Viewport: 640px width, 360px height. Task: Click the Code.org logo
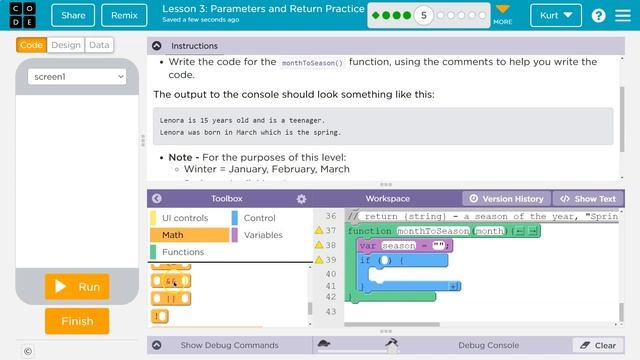pos(22,15)
